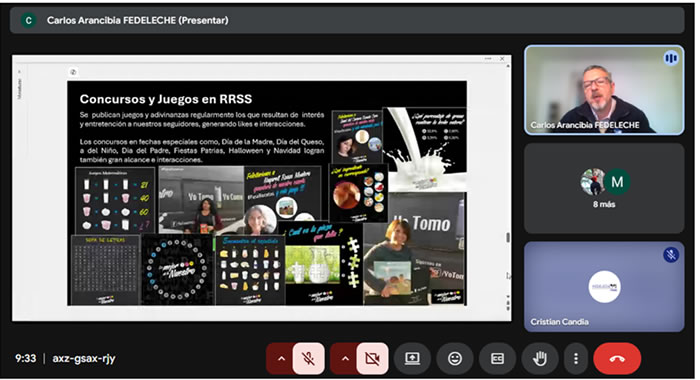Click the meeting code axz-gsax-rjy

pyautogui.click(x=84, y=358)
